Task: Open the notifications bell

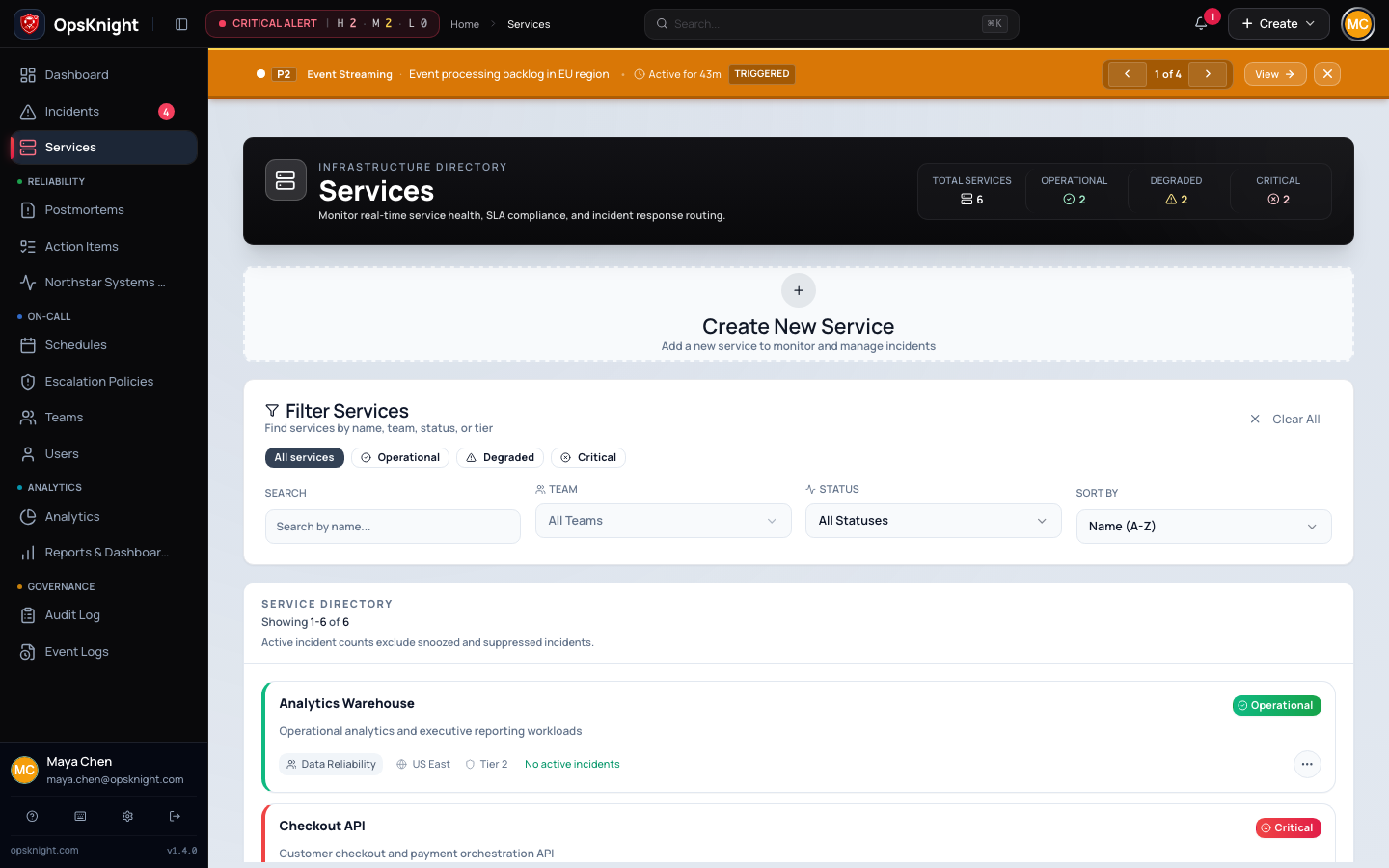Action: pos(1201,24)
